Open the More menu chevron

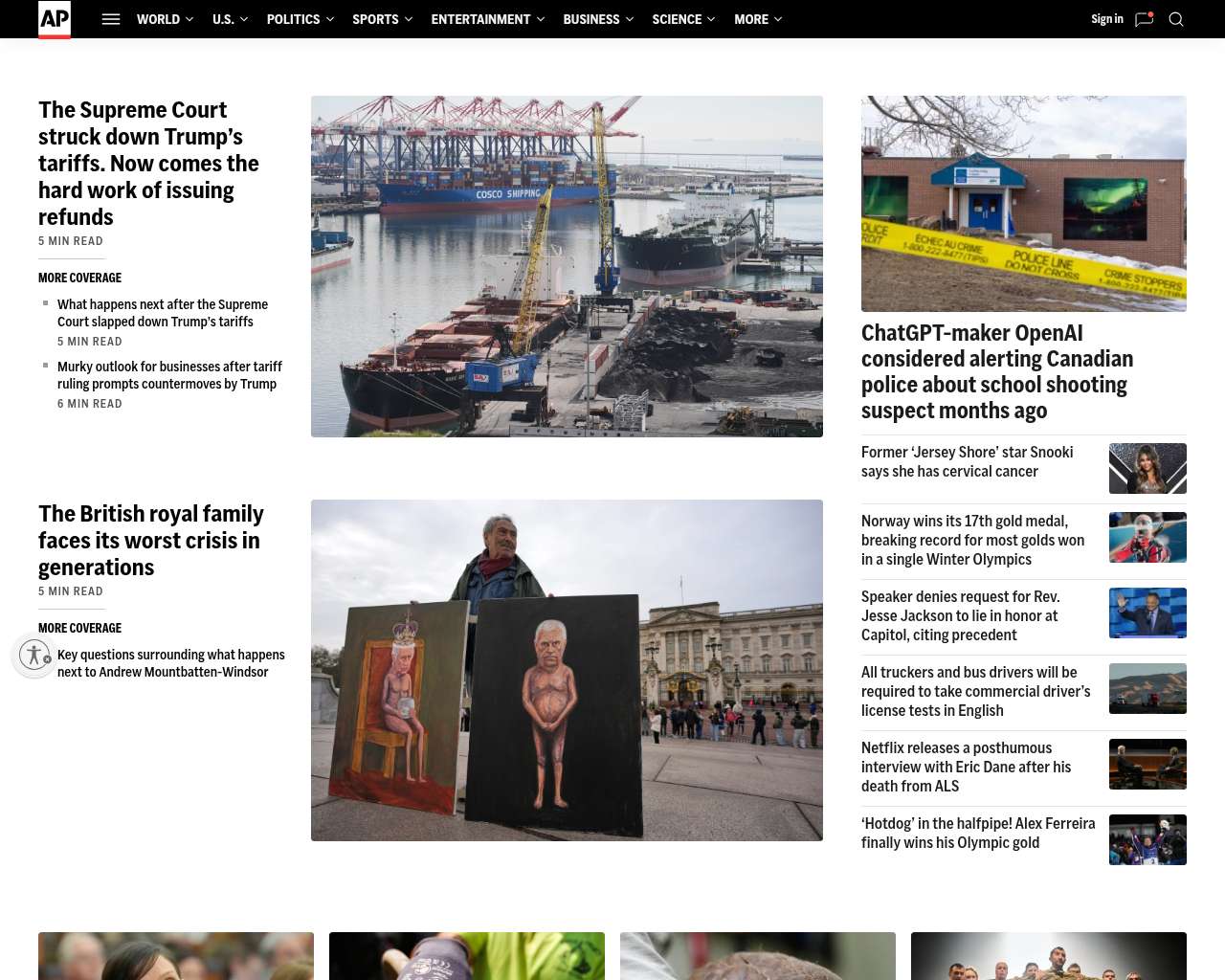click(x=778, y=19)
